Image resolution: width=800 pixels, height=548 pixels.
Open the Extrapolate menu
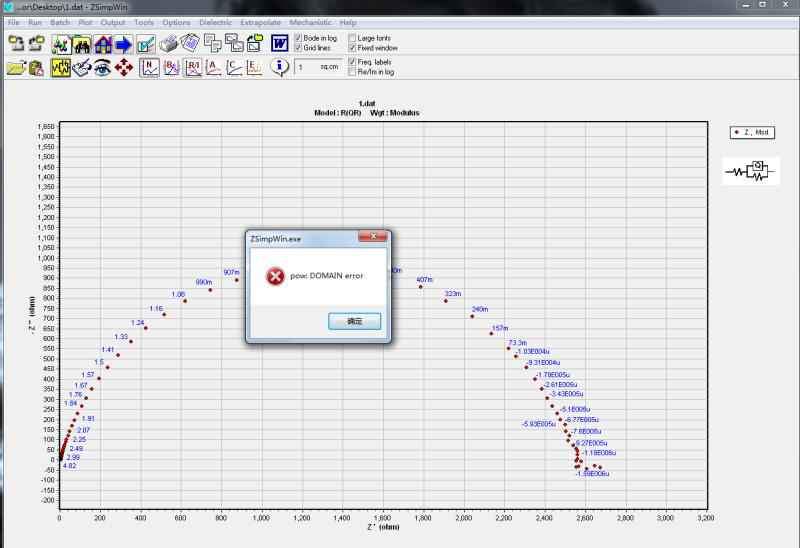tap(260, 22)
